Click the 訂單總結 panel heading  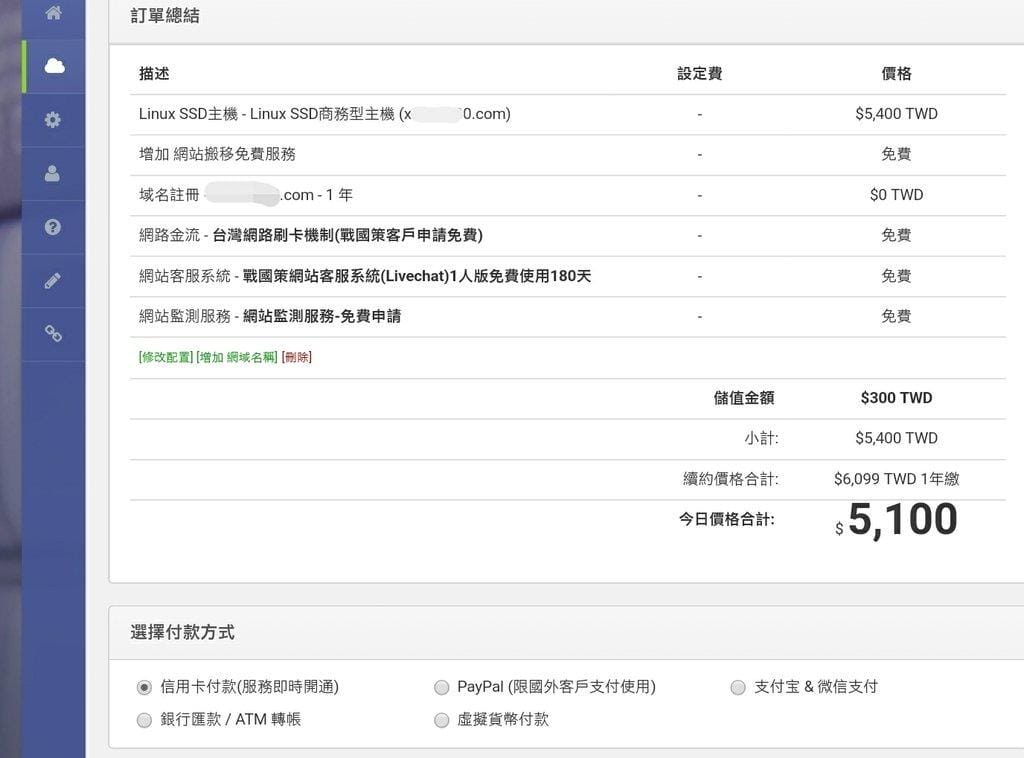(x=165, y=16)
